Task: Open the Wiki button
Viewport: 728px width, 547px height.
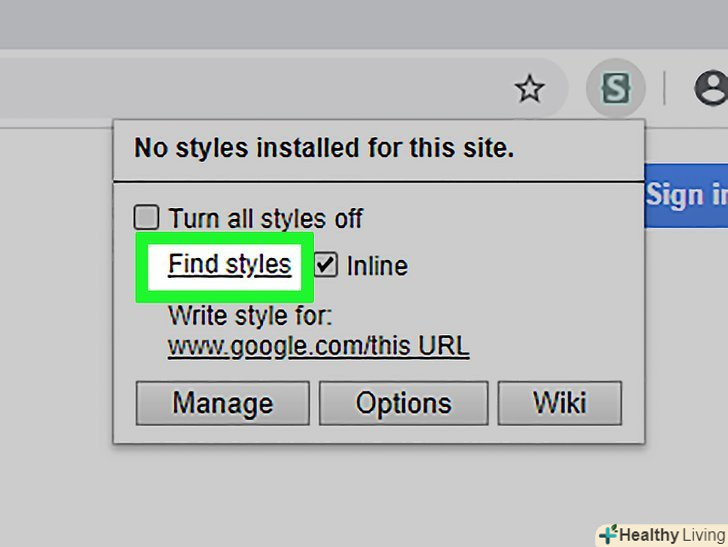Action: click(559, 403)
